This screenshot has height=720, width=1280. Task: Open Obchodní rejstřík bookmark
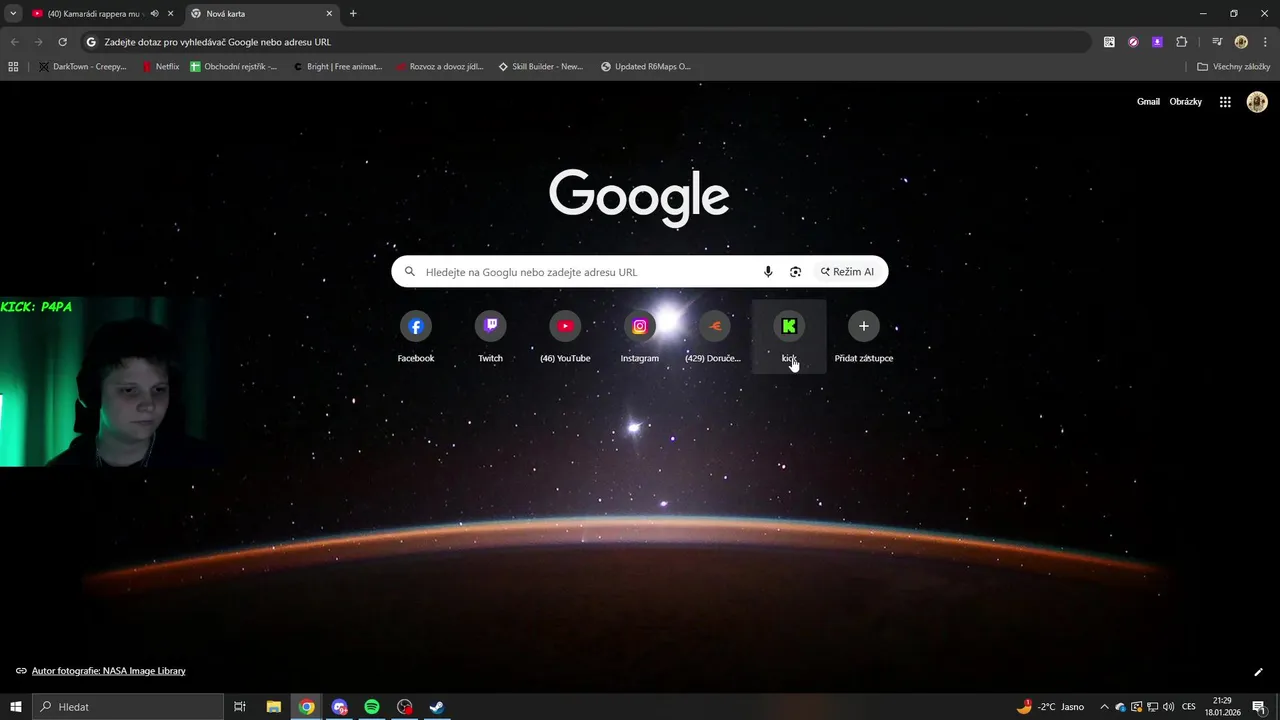click(x=234, y=67)
